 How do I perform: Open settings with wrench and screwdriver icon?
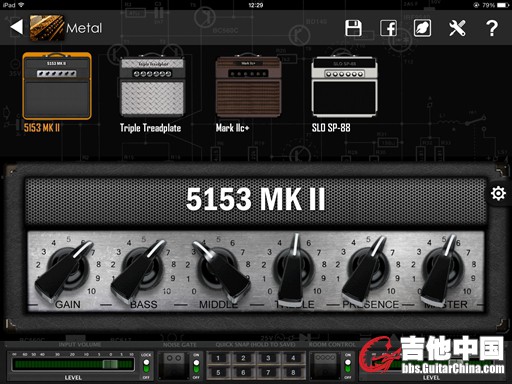pos(457,28)
